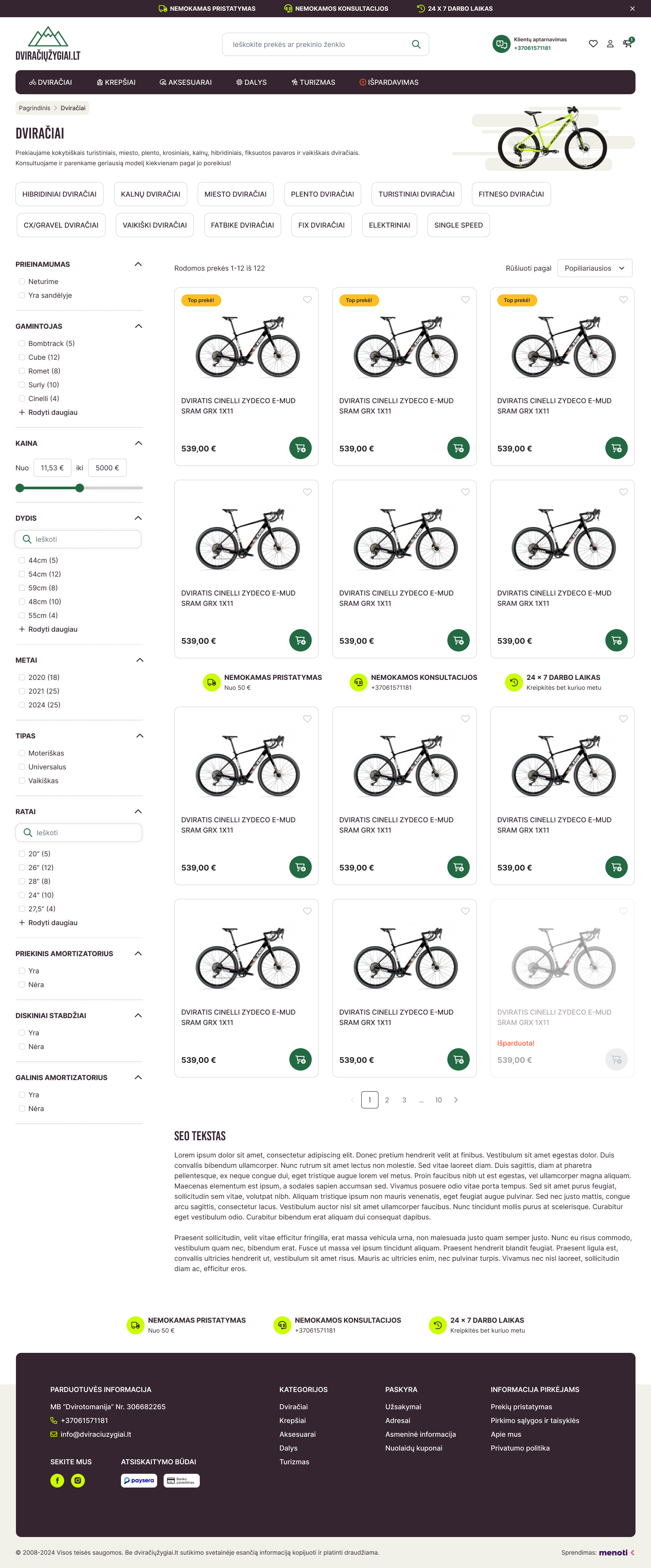651x1568 pixels.
Task: Click search icon in Dydis filter
Action: pos(27,539)
